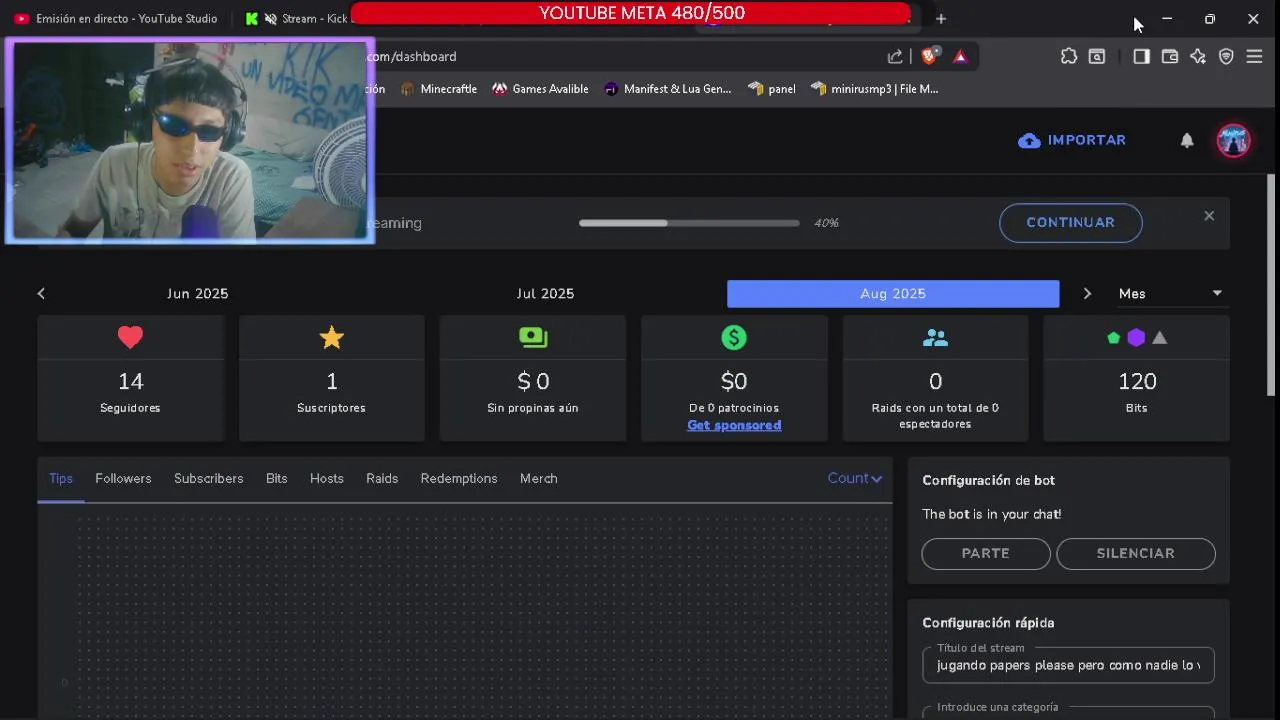The width and height of the screenshot is (1280, 720).
Task: Click the 40% setup progress bar
Action: point(689,223)
